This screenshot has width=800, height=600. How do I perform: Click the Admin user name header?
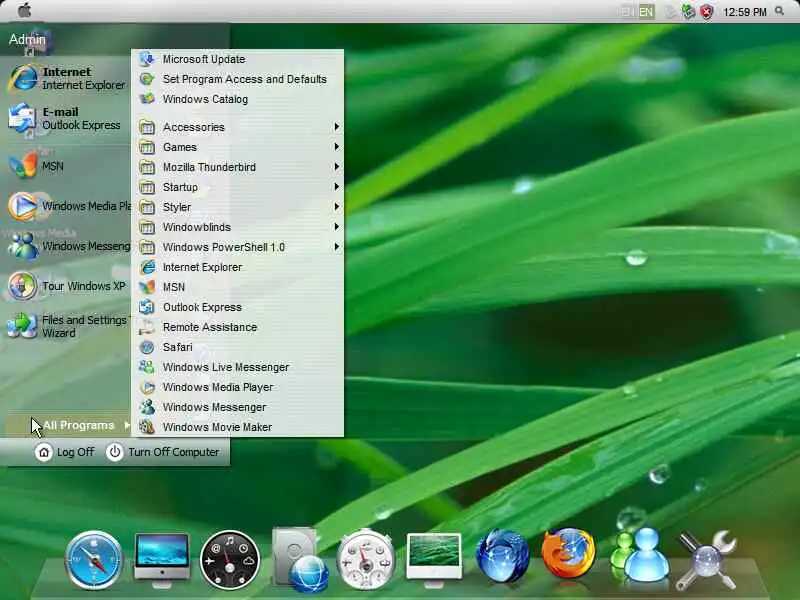click(27, 39)
